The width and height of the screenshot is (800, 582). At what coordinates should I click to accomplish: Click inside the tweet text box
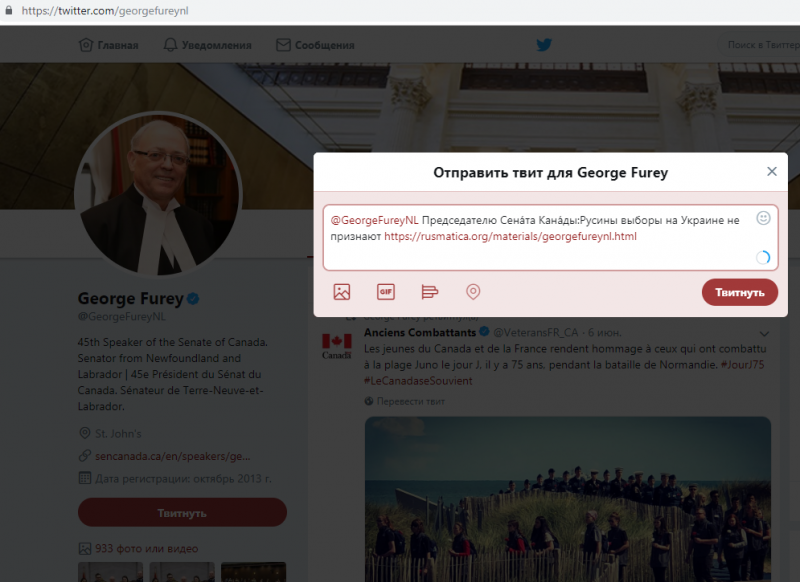[551, 238]
